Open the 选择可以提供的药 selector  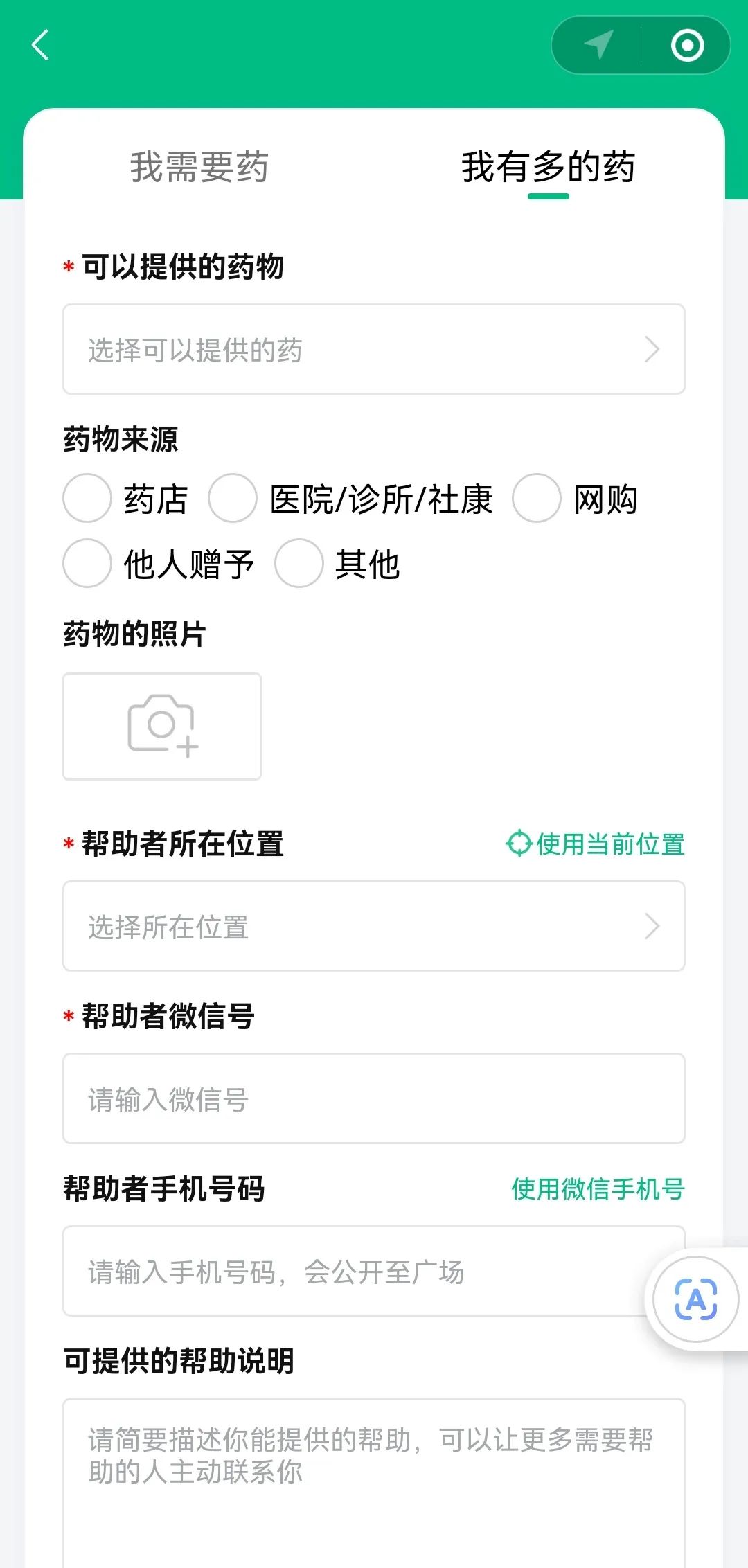[374, 350]
